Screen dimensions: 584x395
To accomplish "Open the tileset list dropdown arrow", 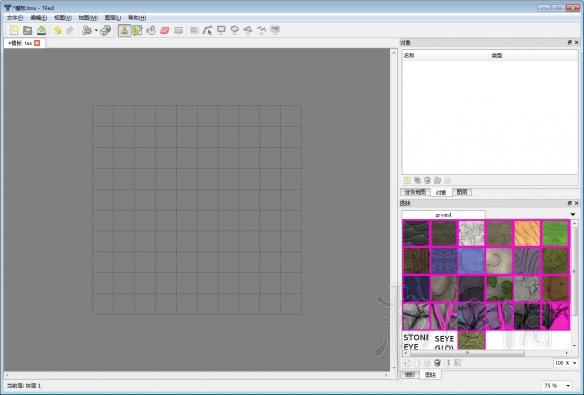I will click(x=573, y=214).
